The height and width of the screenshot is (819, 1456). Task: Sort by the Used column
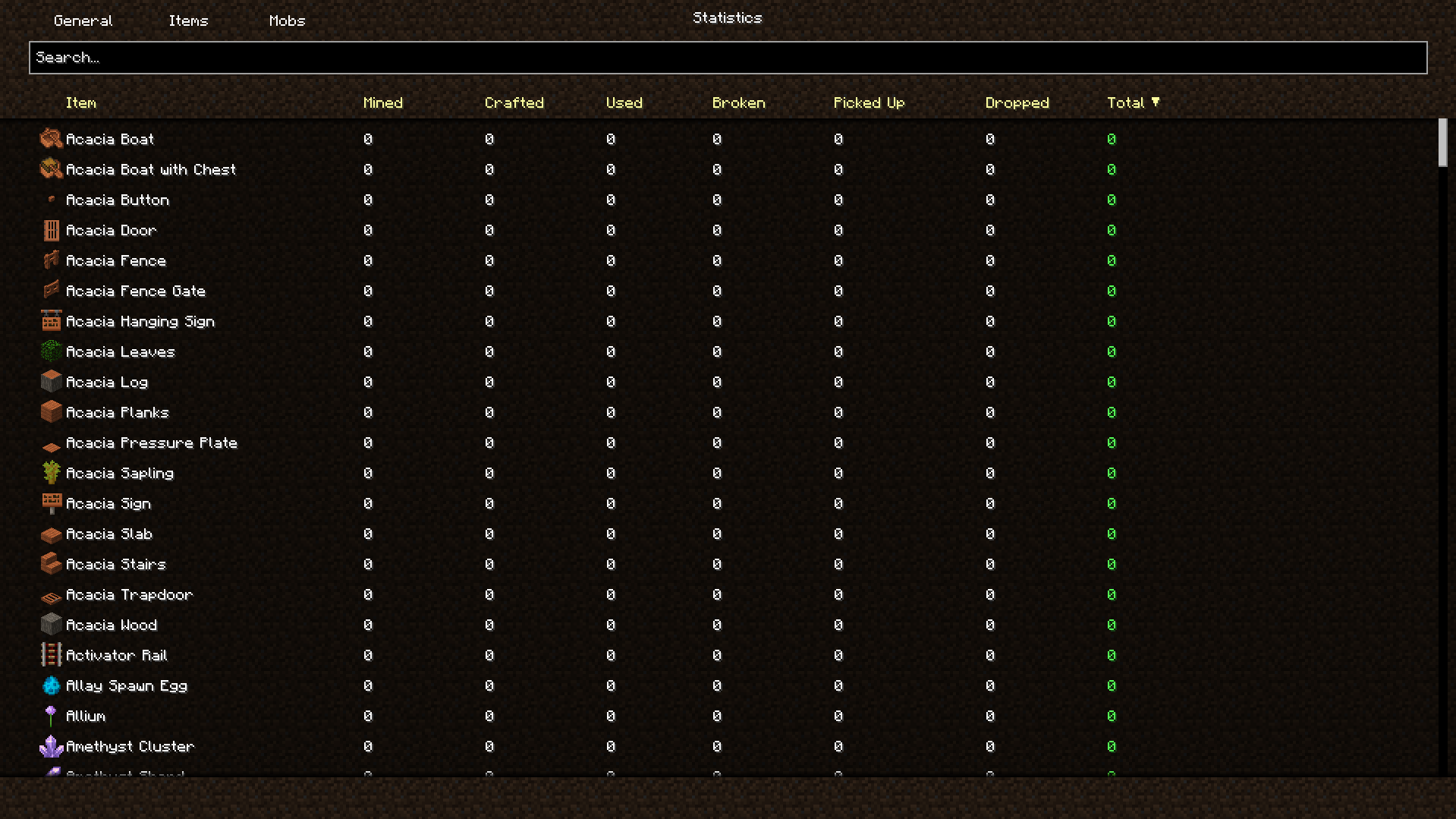624,102
